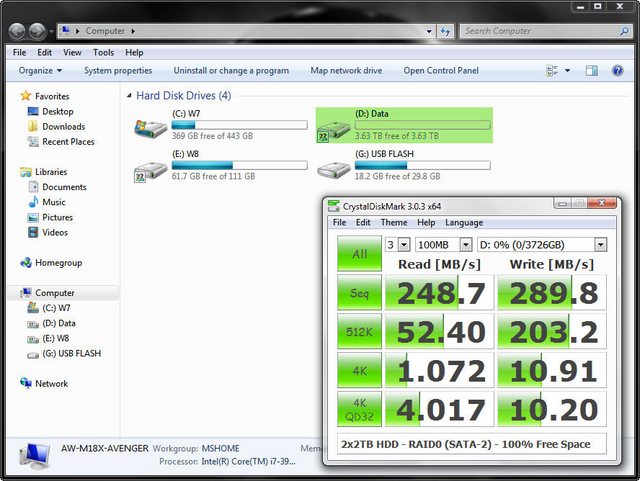
Task: Open the test count dropdown showing 3
Action: pos(404,245)
